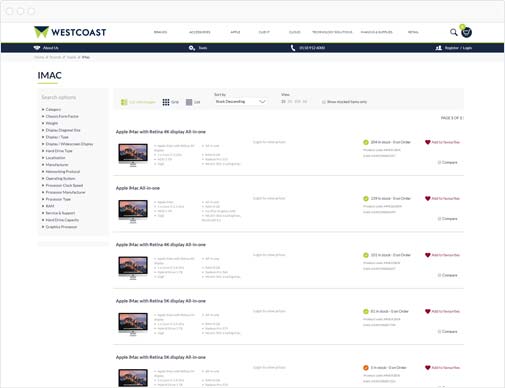Image resolution: width=505 pixels, height=388 pixels.
Task: Click the heart icon for 101 in stock iMac
Action: 428,255
